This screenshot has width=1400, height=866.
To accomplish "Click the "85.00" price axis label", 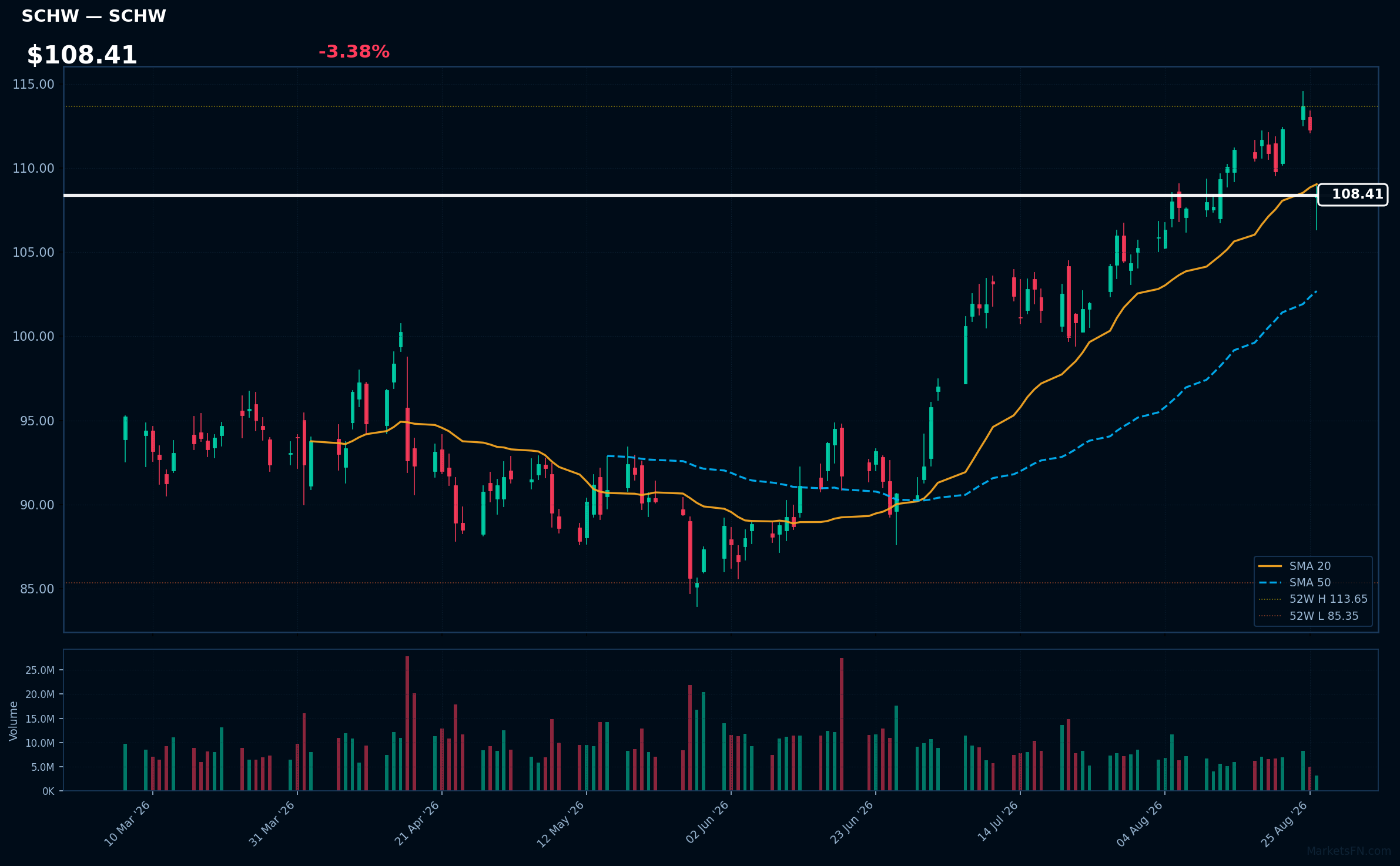I will (37, 589).
